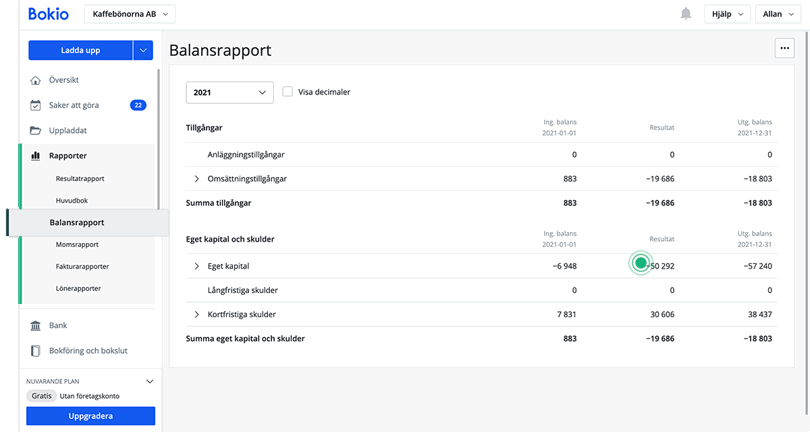Click the 22 tasks badge
The image size is (810, 432).
[x=138, y=105]
